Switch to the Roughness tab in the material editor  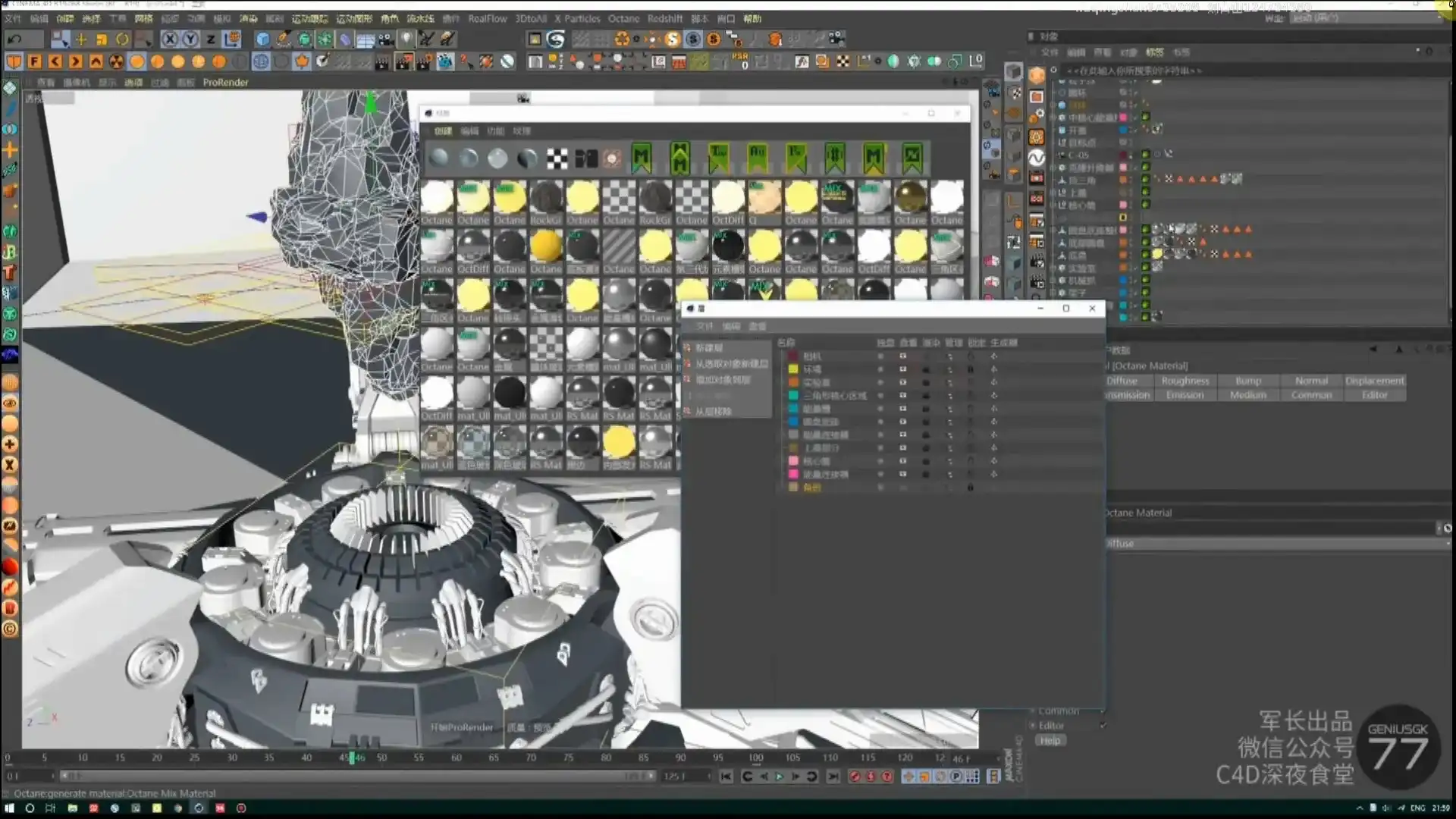coord(1186,381)
